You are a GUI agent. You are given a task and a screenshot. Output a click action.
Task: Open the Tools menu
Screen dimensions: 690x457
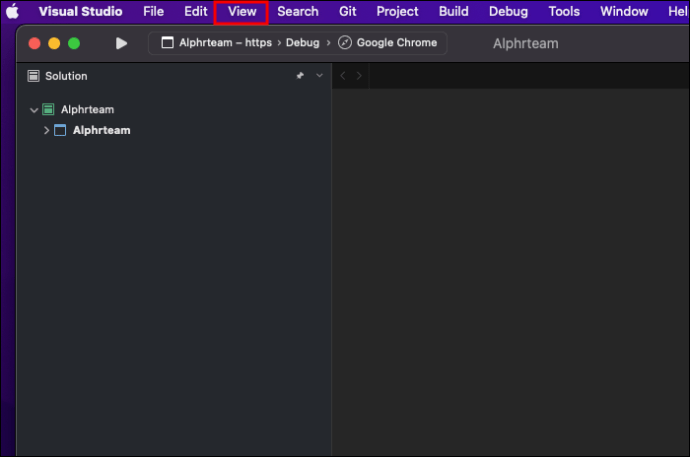point(564,11)
